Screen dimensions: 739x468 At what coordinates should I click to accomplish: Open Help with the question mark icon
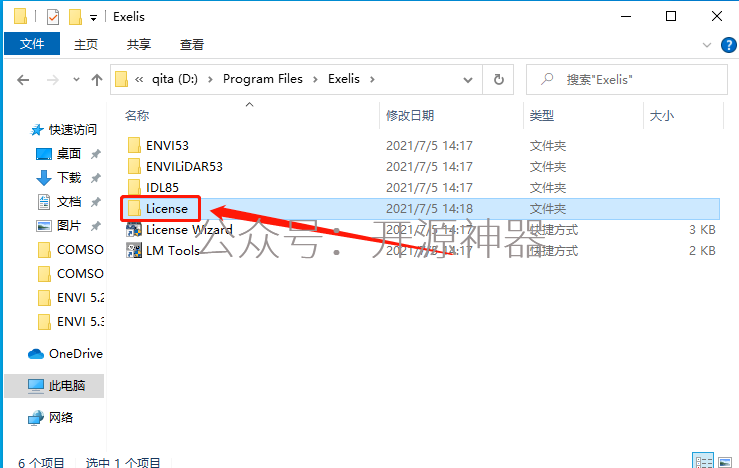pos(729,45)
